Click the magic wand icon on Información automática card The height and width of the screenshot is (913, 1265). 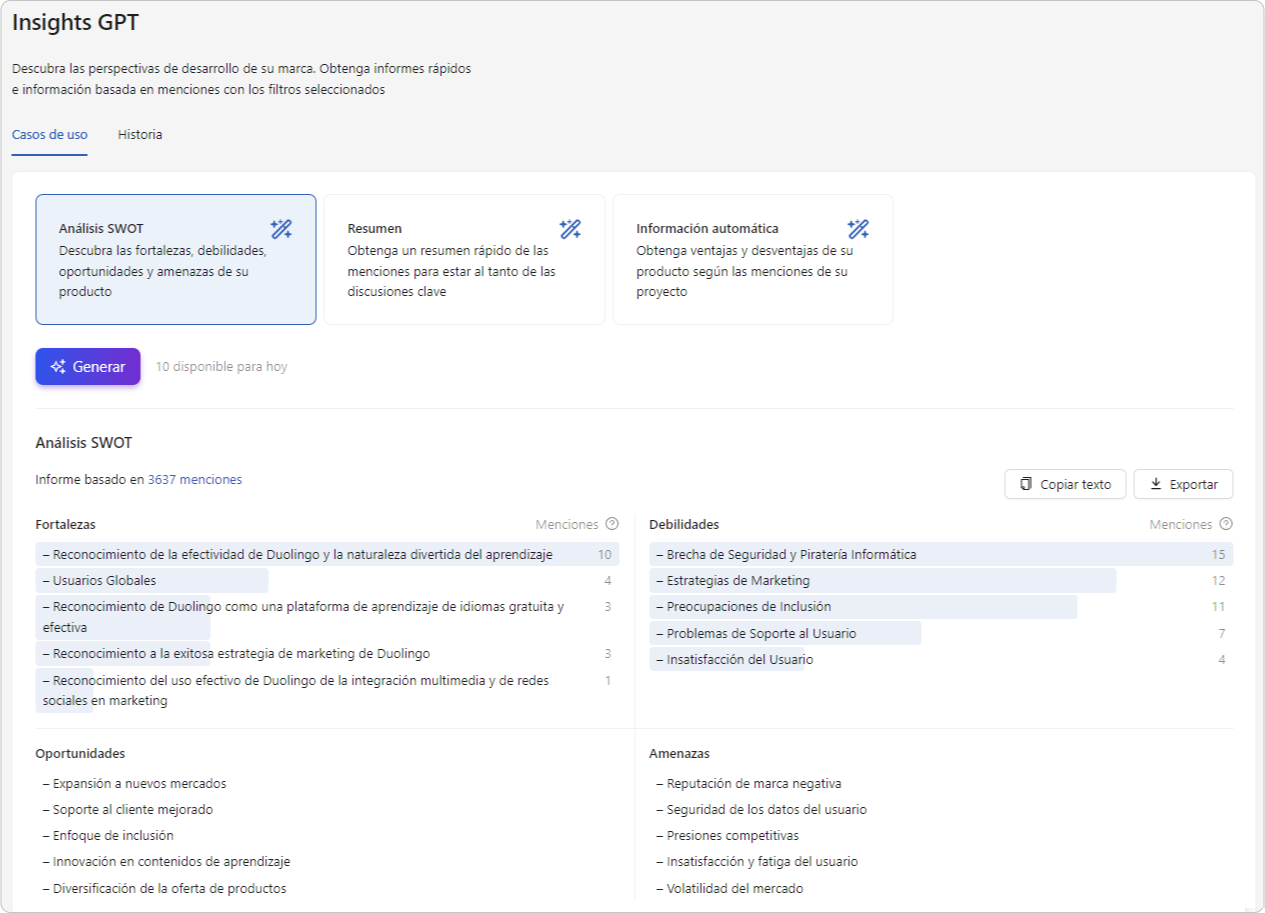pos(858,229)
